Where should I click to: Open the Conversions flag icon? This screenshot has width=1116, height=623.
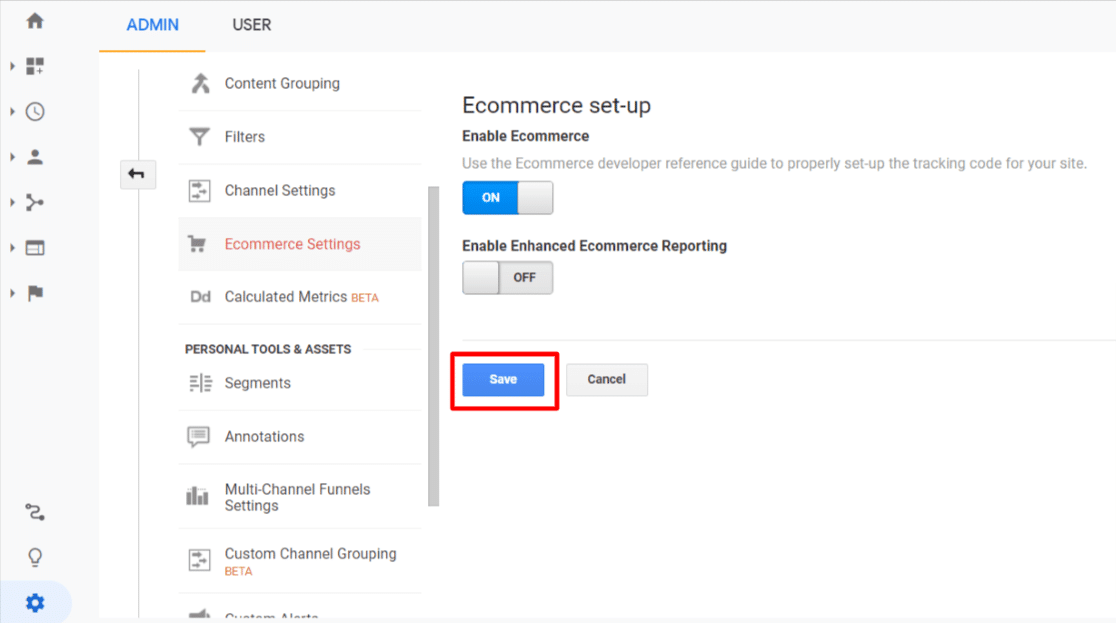tap(35, 293)
